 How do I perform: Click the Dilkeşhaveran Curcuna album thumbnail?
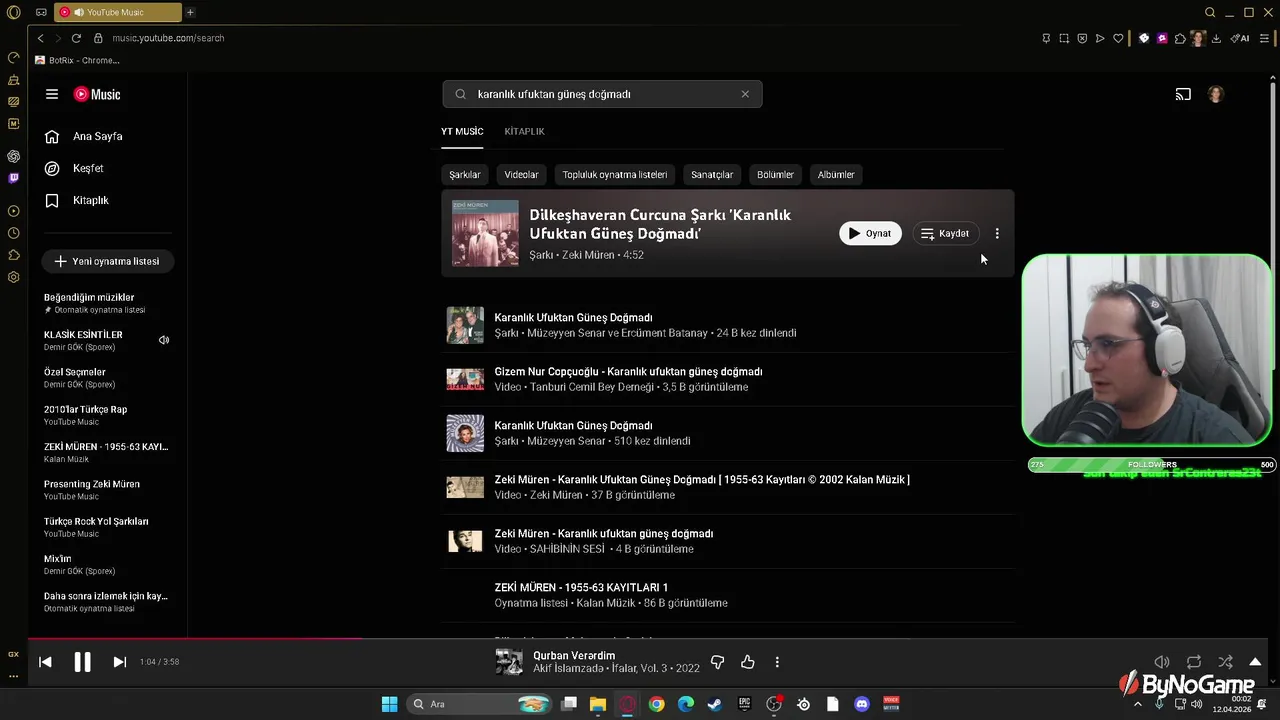coord(485,233)
